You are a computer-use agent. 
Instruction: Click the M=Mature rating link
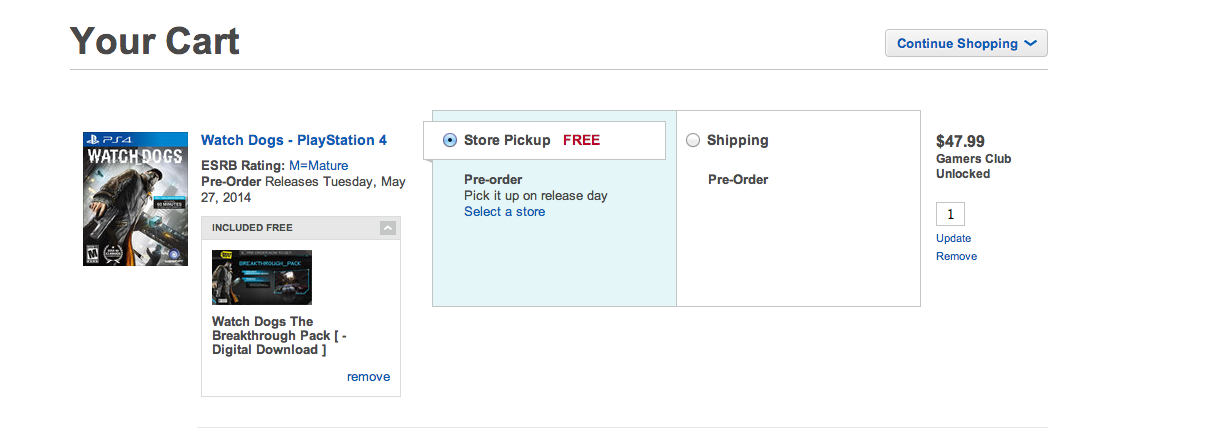pos(318,165)
